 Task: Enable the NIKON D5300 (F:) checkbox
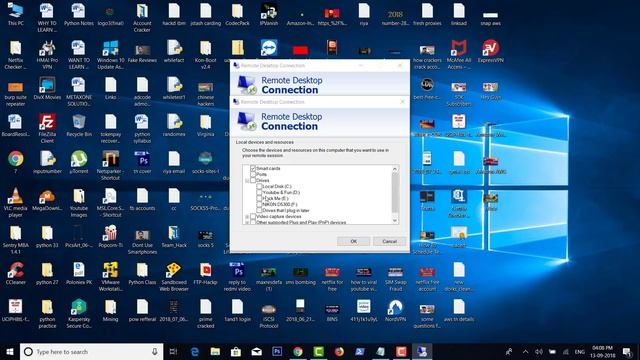tap(259, 204)
